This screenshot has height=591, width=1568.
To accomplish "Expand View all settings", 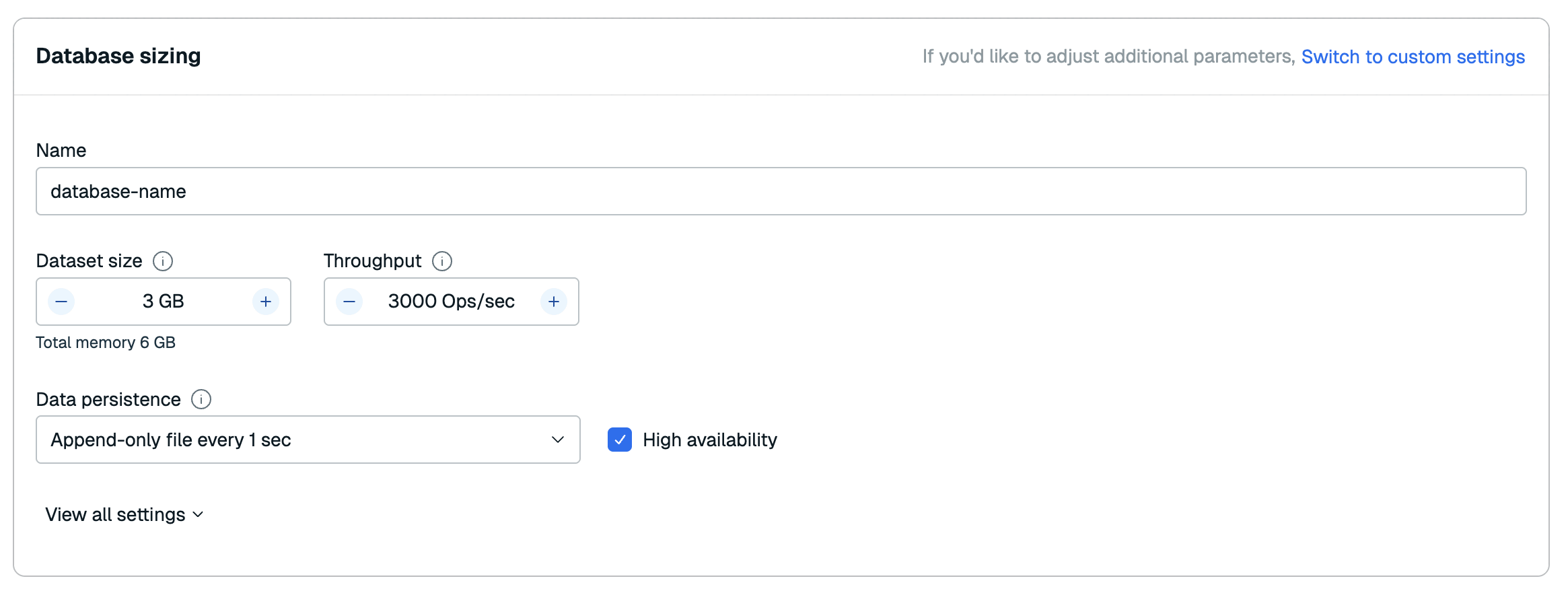I will tap(115, 515).
